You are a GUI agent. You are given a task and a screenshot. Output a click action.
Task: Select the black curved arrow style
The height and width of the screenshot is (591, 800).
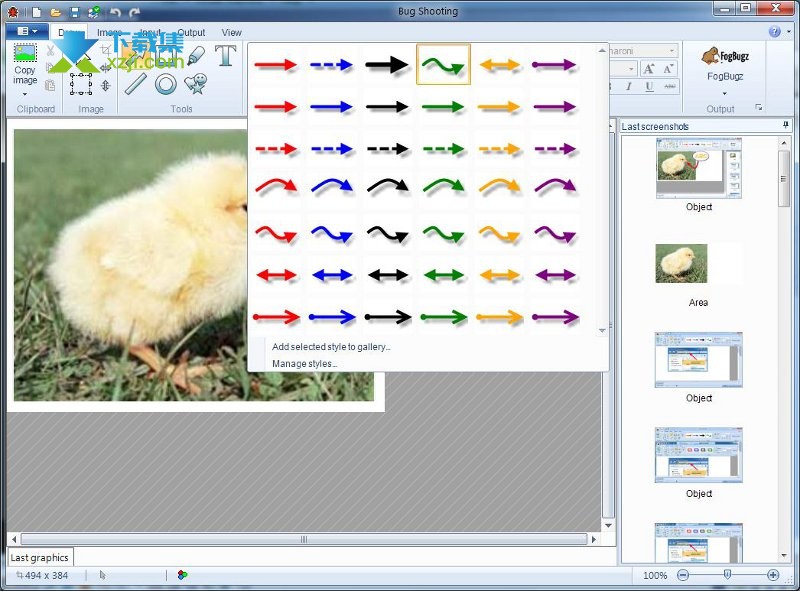coord(387,186)
